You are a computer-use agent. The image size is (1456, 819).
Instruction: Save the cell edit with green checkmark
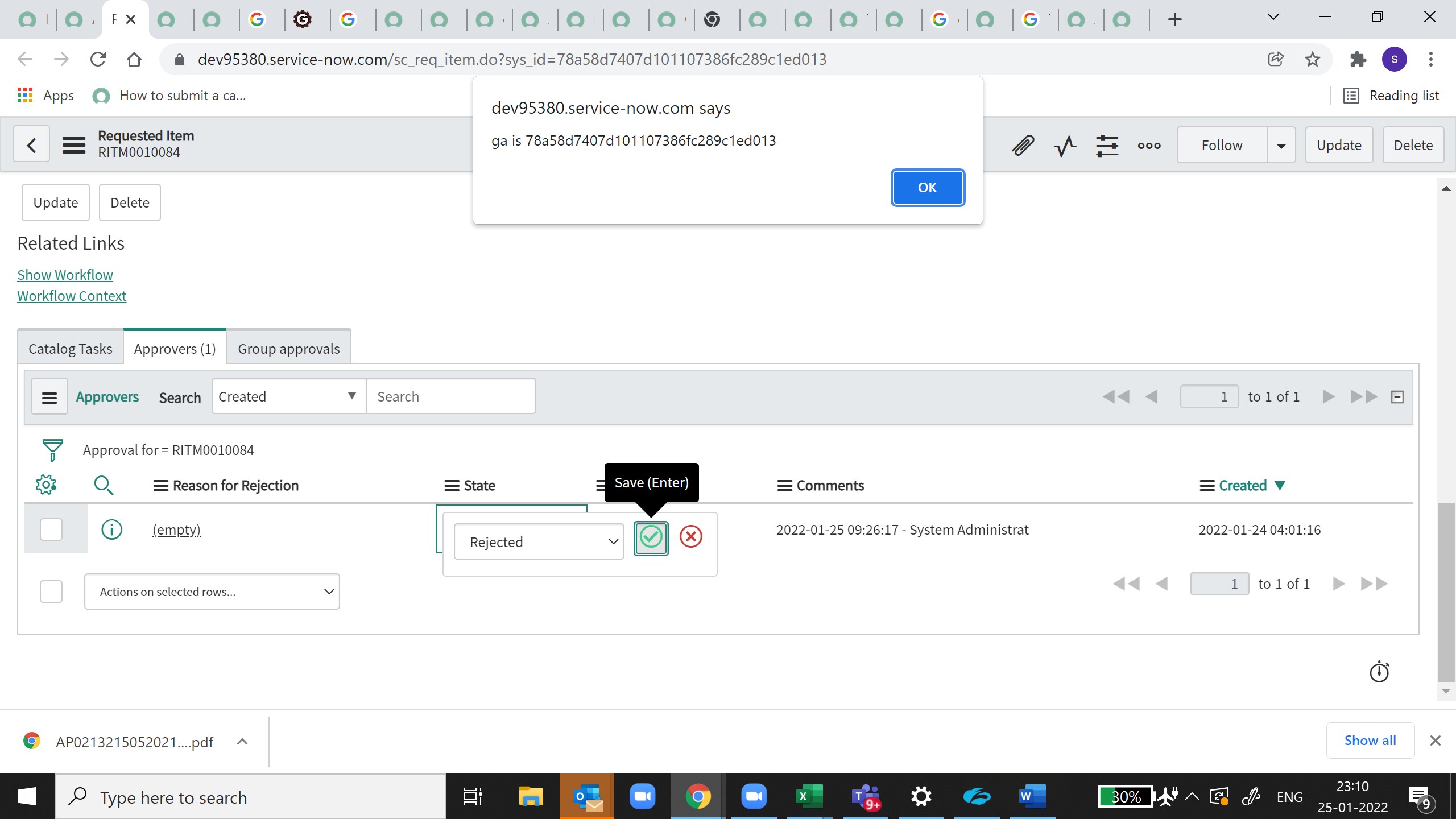click(651, 537)
